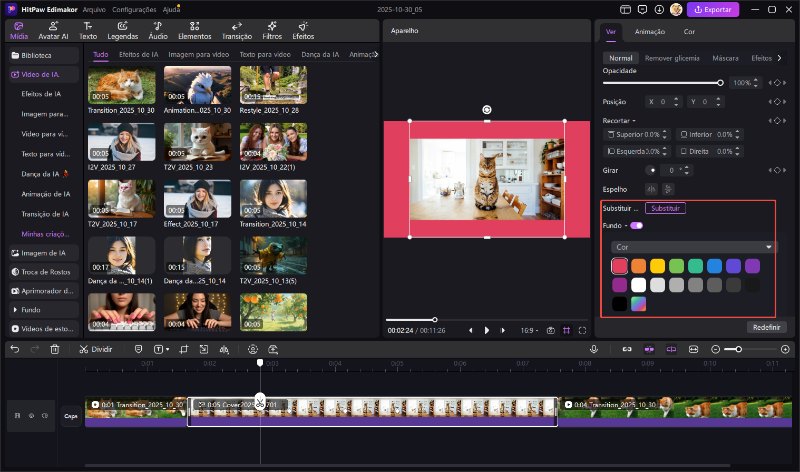Click the Substituir button
Image resolution: width=800 pixels, height=472 pixels.
[665, 208]
